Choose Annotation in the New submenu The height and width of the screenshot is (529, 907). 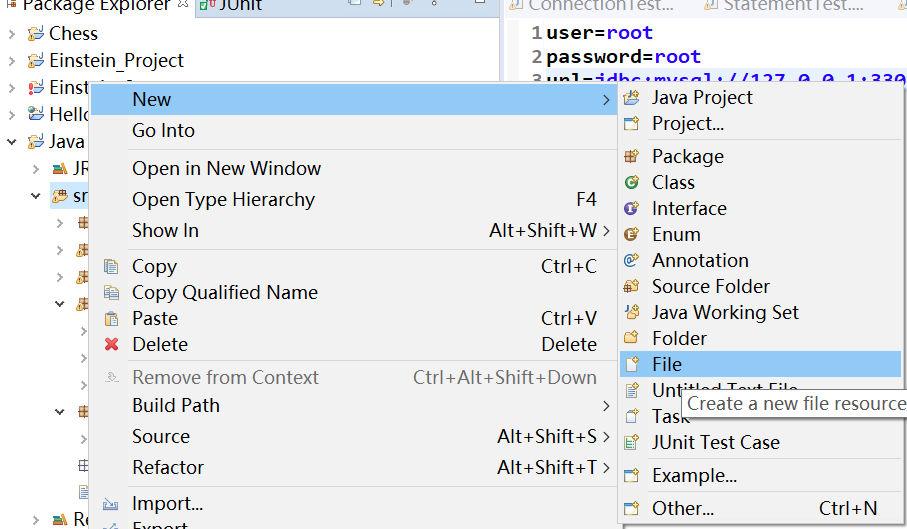pyautogui.click(x=760, y=260)
